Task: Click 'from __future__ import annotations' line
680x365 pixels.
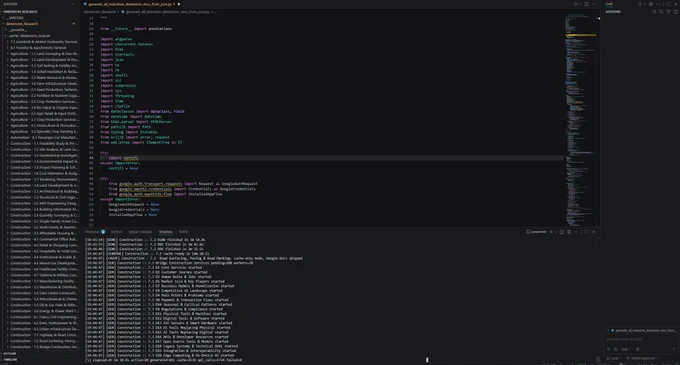Action: (x=136, y=29)
